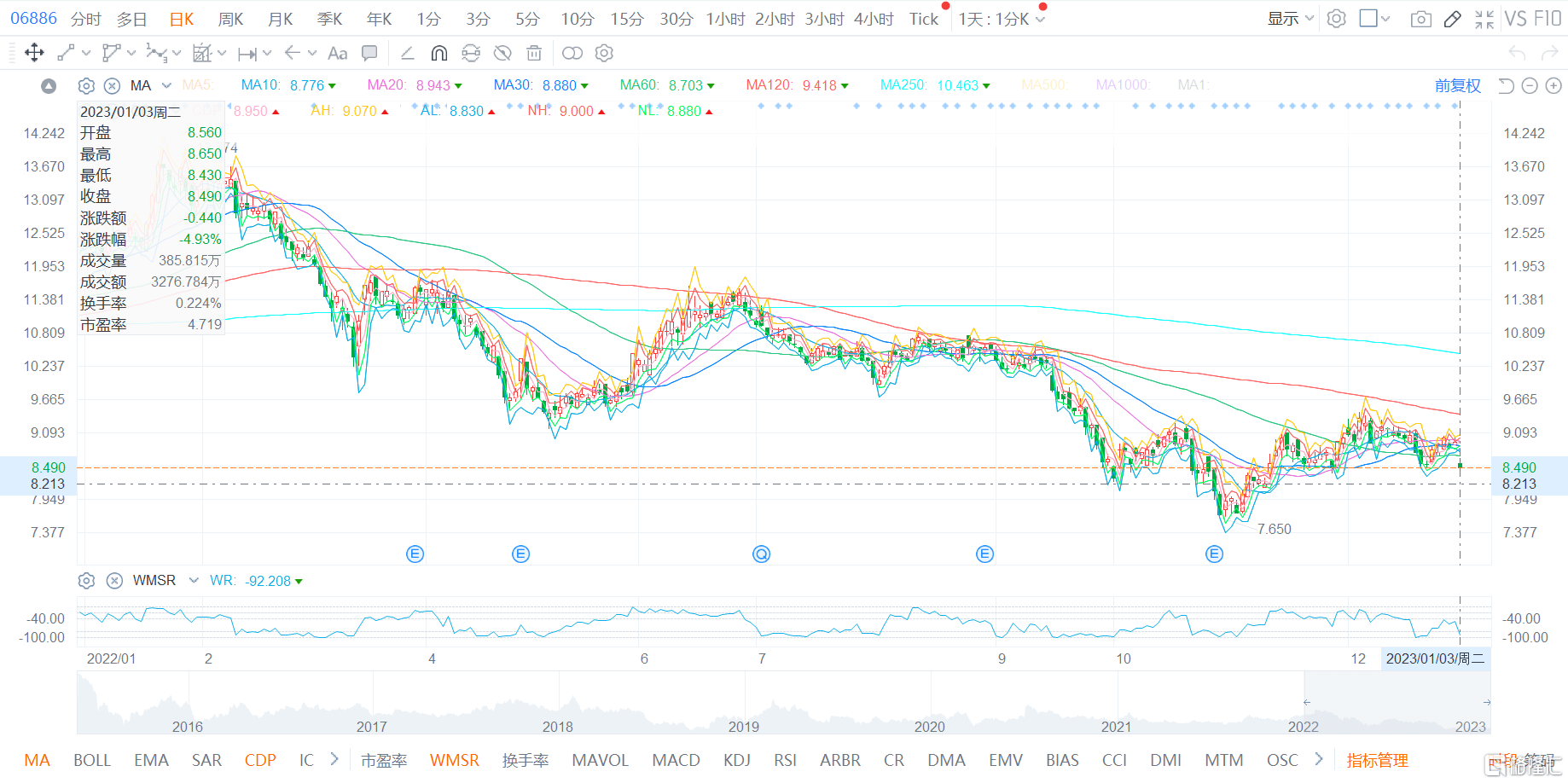Click the Q quarterly event marker
1568x783 pixels.
762,554
